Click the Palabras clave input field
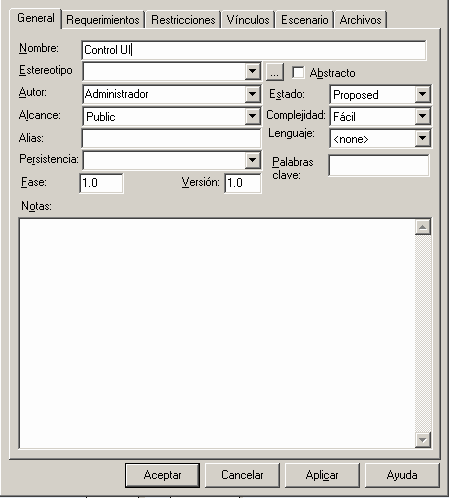 click(x=379, y=165)
